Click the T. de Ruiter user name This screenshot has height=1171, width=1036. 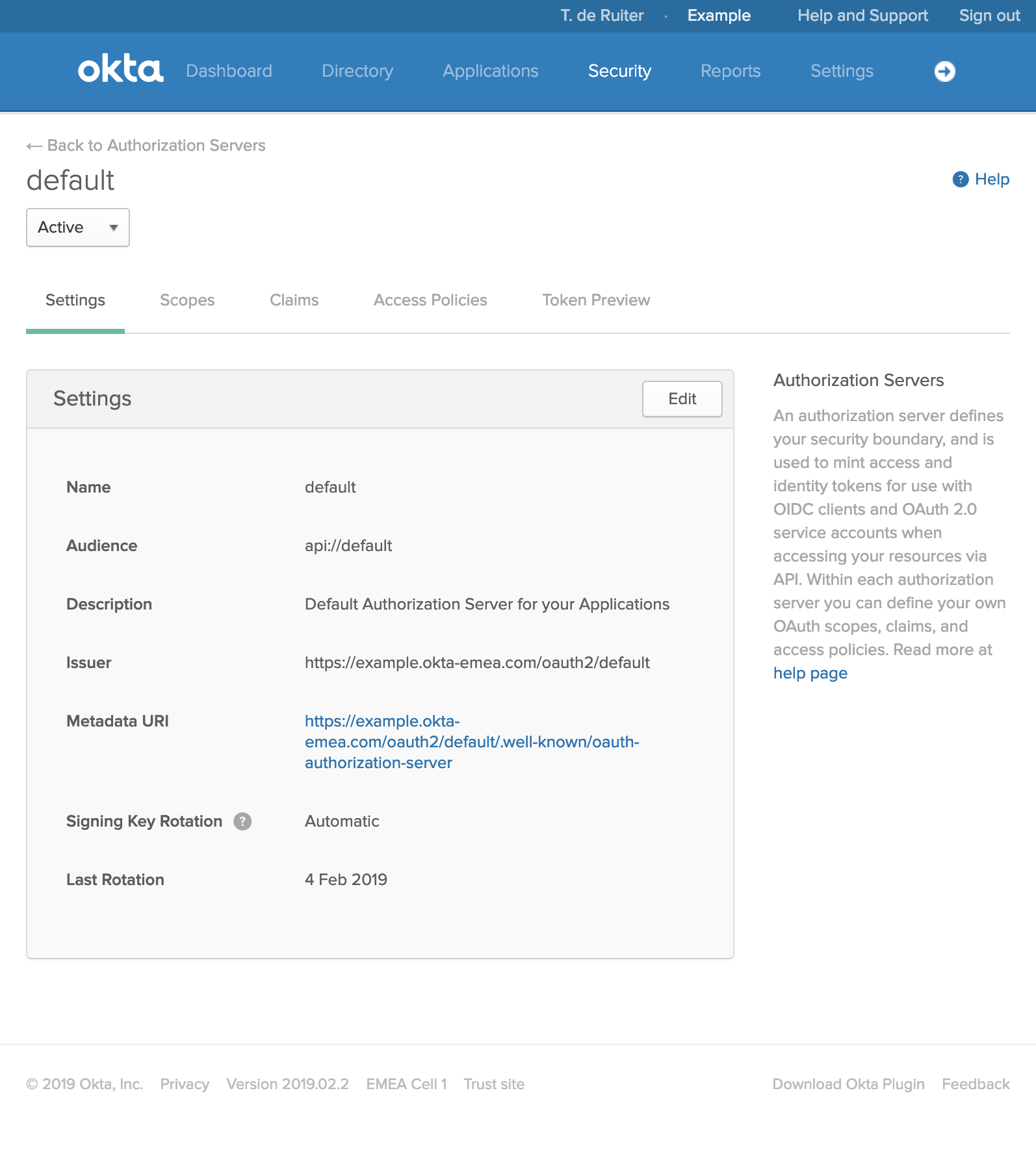pos(602,16)
